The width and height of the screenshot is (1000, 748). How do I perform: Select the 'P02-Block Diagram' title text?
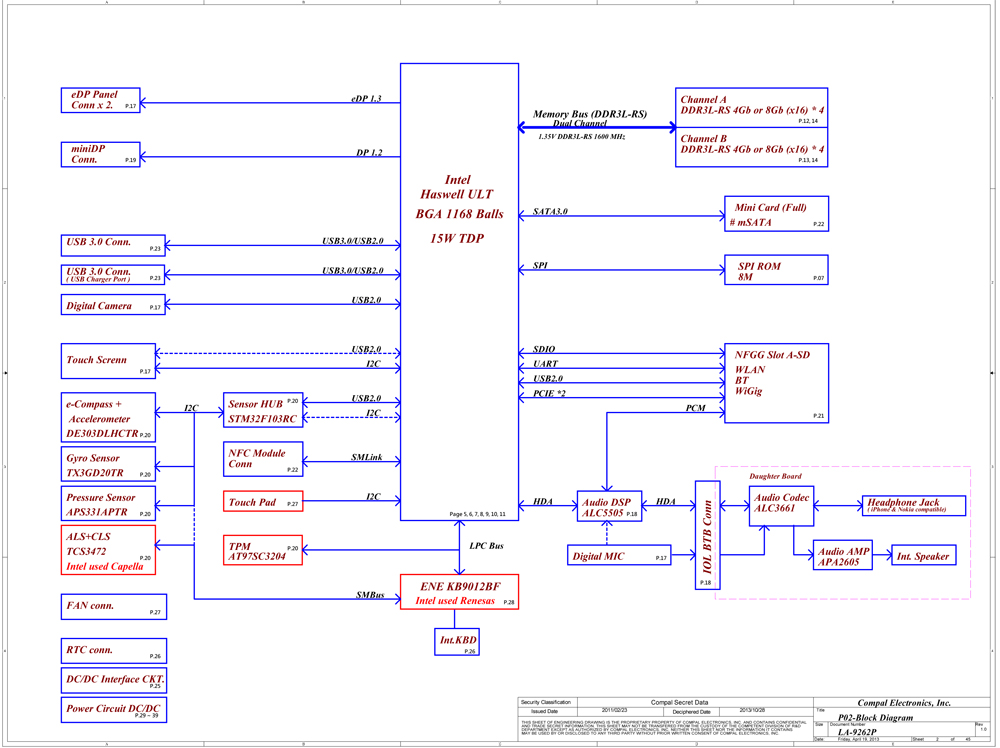875,717
